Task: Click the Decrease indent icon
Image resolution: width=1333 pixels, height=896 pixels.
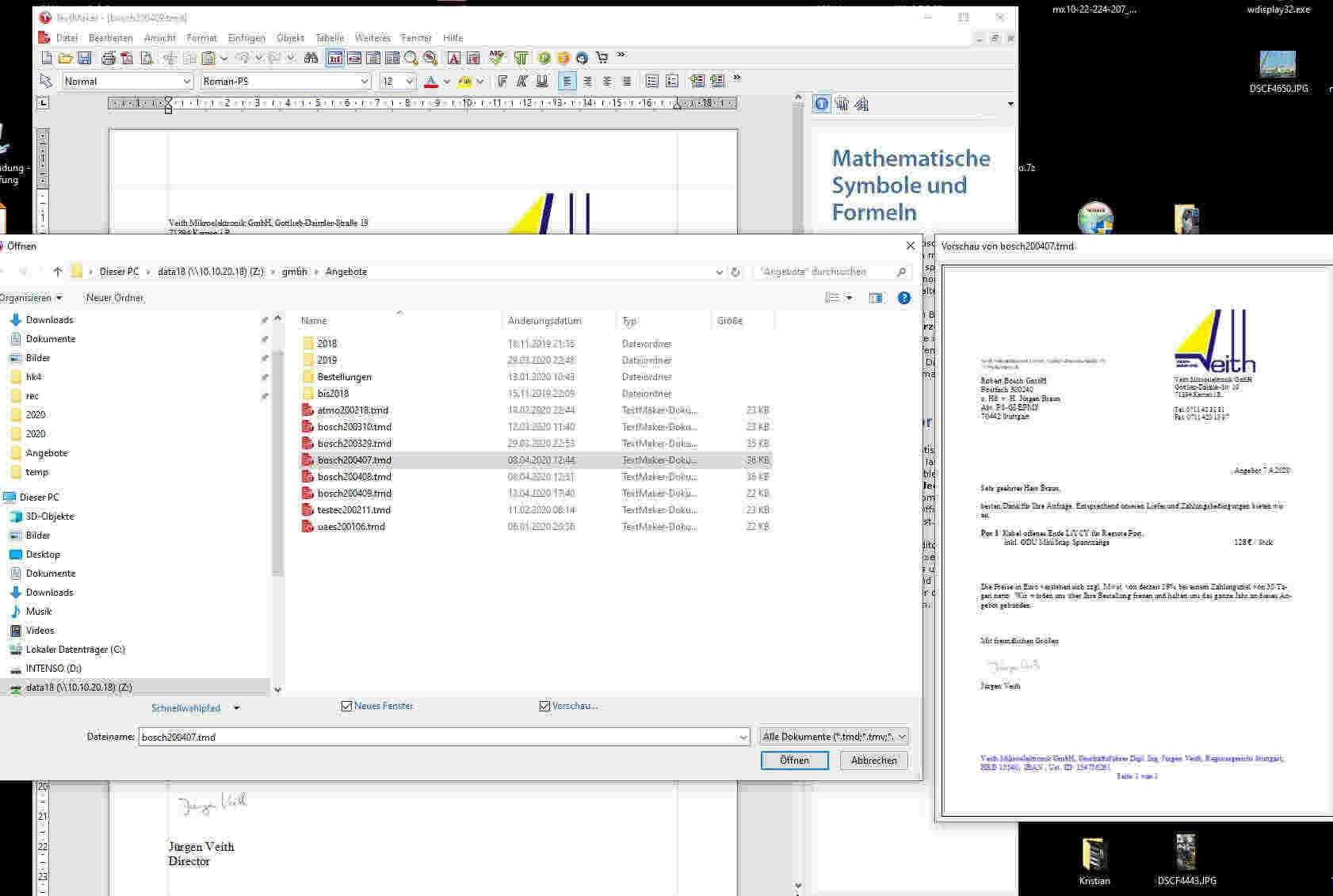Action: pos(697,81)
